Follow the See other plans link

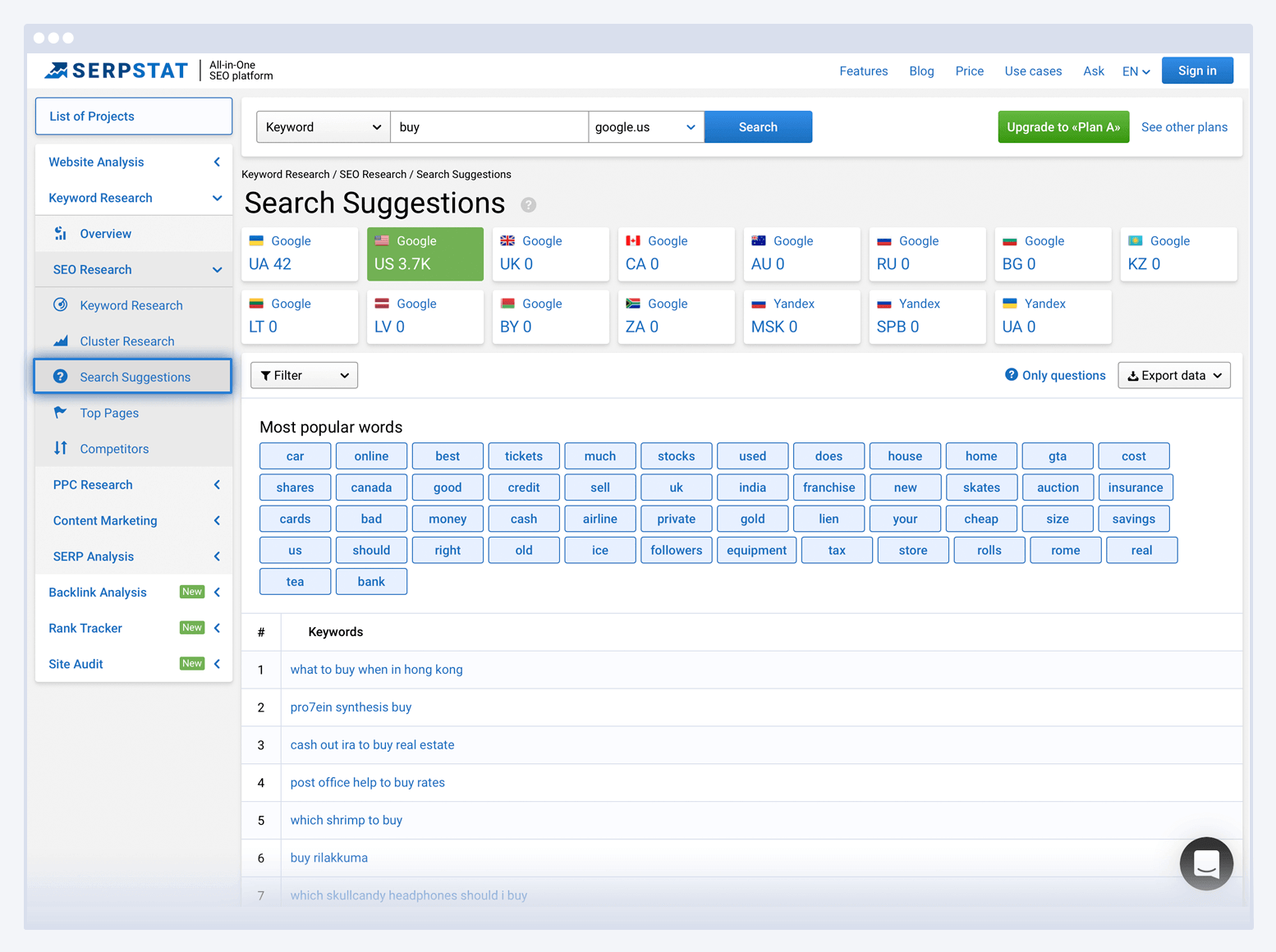pos(1184,127)
